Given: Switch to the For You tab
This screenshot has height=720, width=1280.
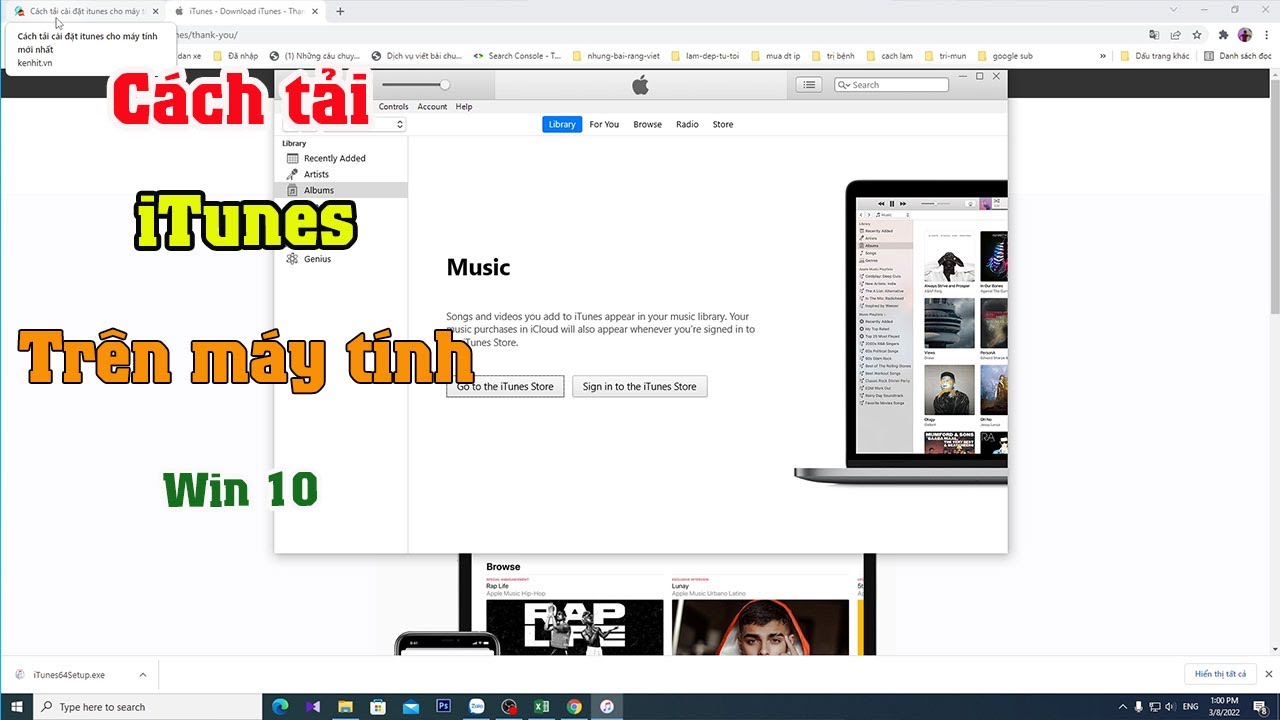Looking at the screenshot, I should tap(604, 124).
